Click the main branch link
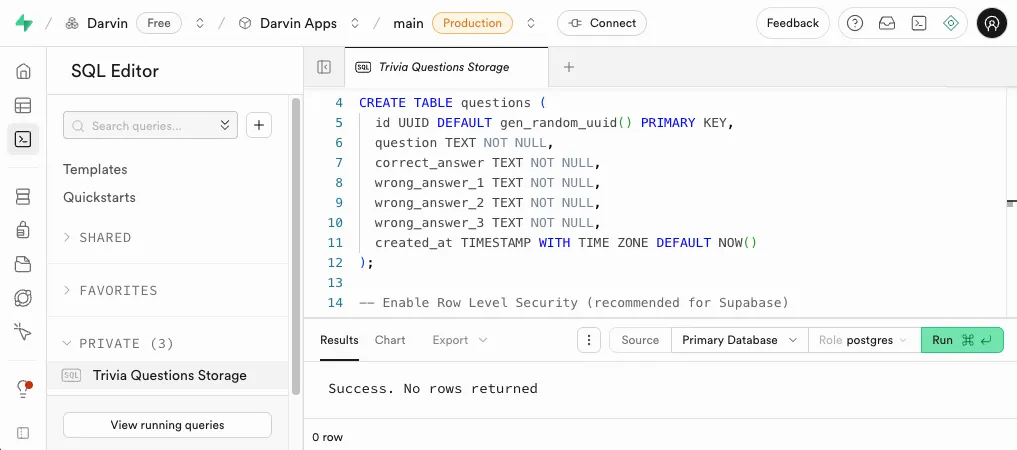Viewport: 1017px width, 450px height. pos(409,23)
